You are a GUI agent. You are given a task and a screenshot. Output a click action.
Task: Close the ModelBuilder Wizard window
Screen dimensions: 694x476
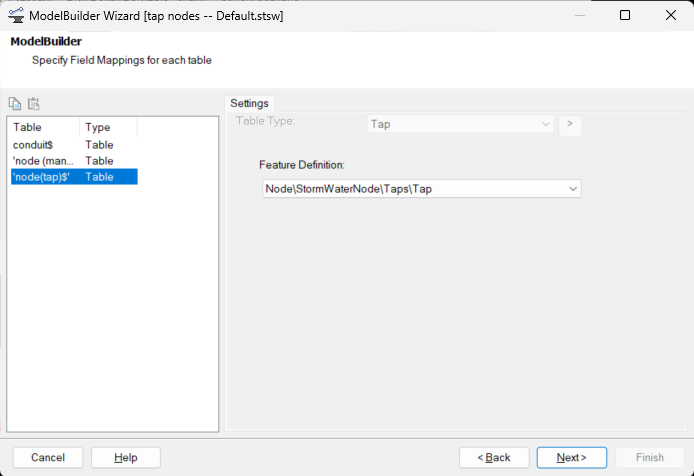point(671,16)
